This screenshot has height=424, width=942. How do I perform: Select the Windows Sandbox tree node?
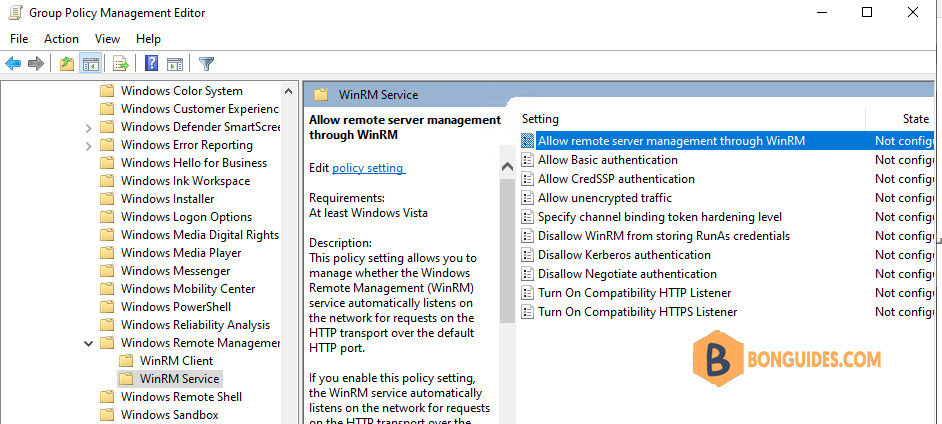pyautogui.click(x=170, y=415)
